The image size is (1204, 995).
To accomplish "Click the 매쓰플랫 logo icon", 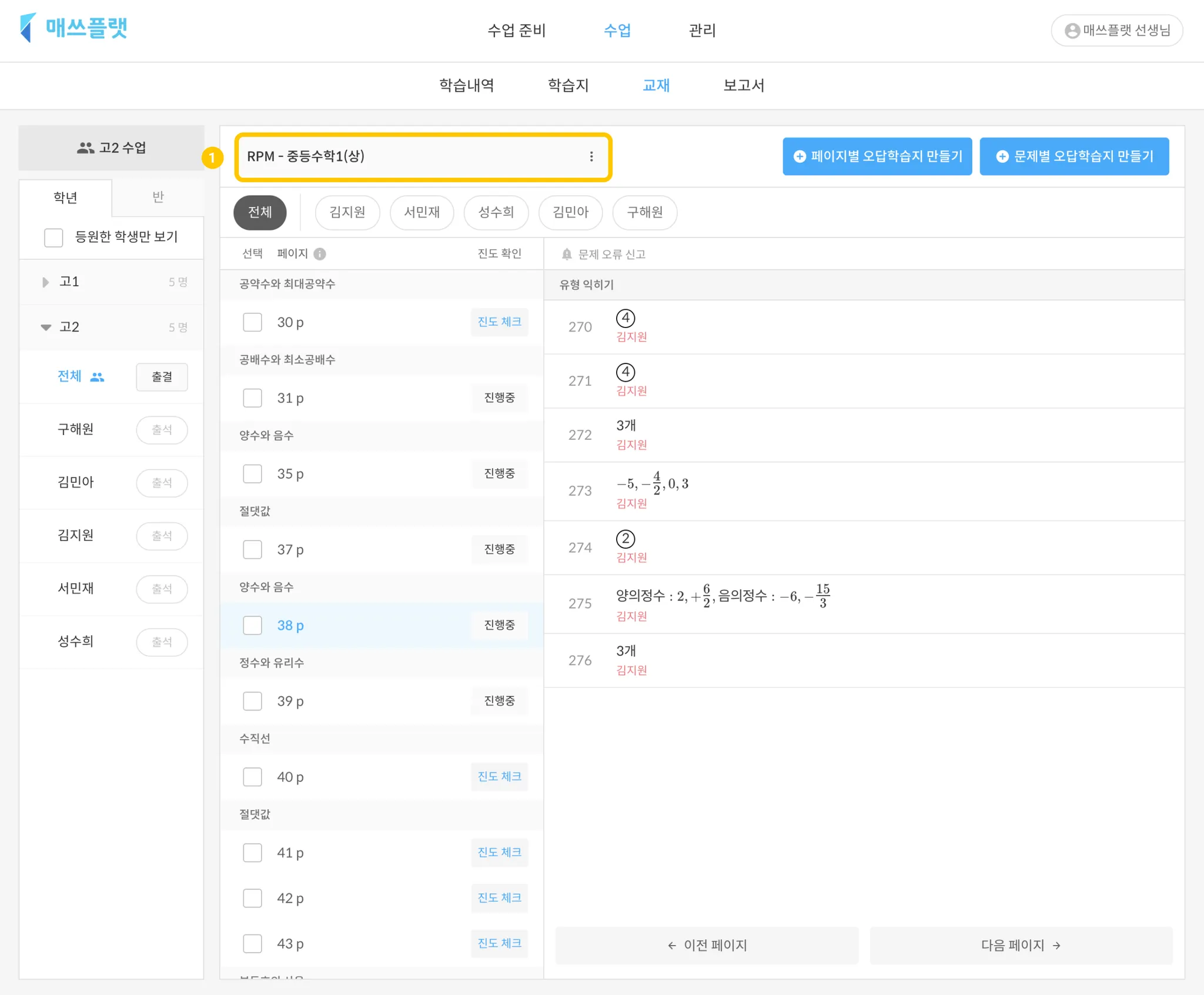I will [27, 28].
